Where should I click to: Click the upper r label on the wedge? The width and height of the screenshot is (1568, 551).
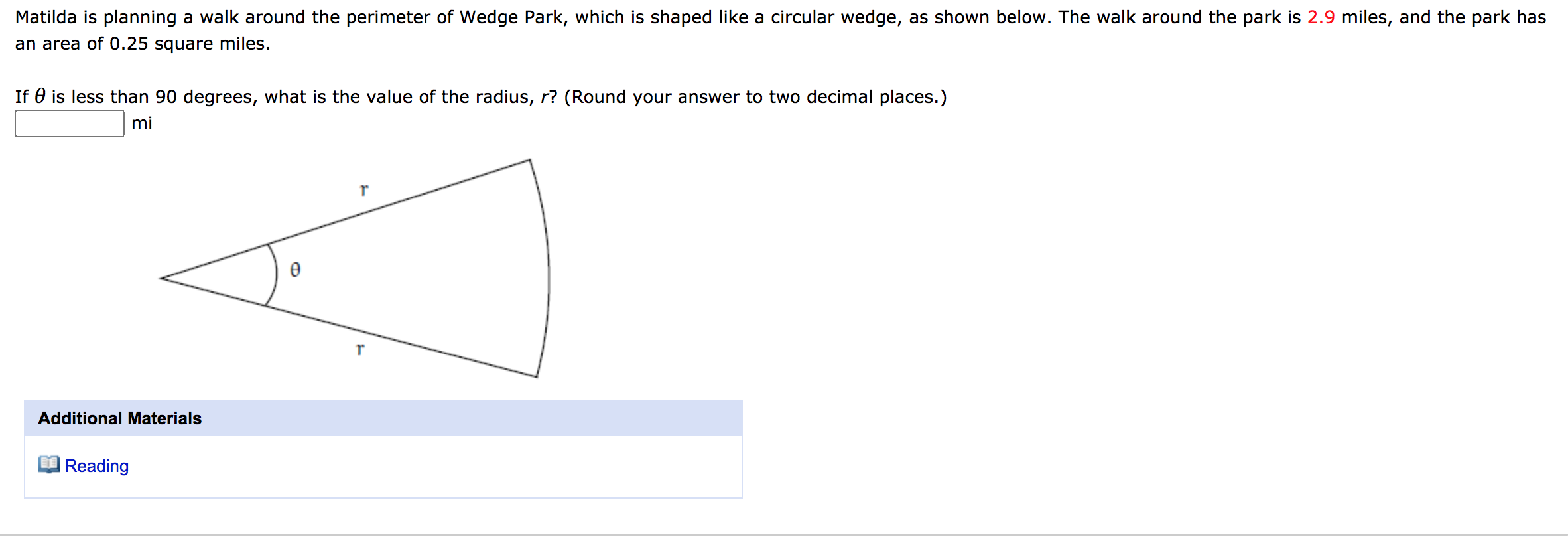pos(363,189)
